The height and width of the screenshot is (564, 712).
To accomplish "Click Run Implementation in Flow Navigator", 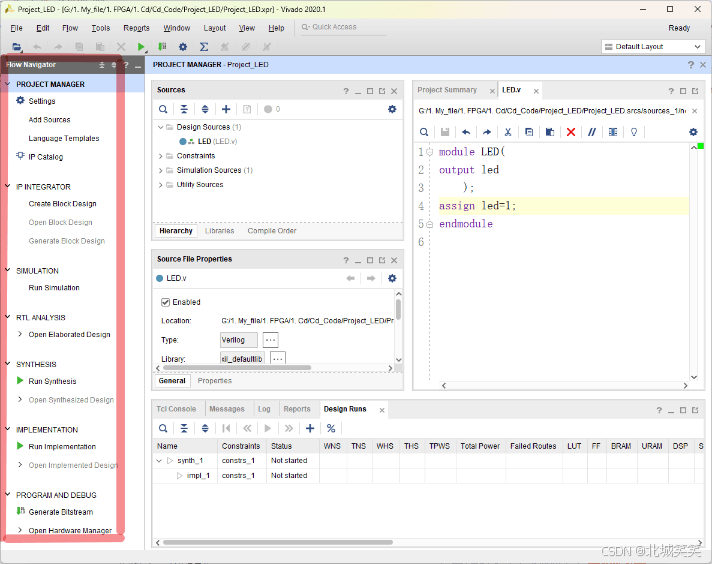I will point(62,446).
